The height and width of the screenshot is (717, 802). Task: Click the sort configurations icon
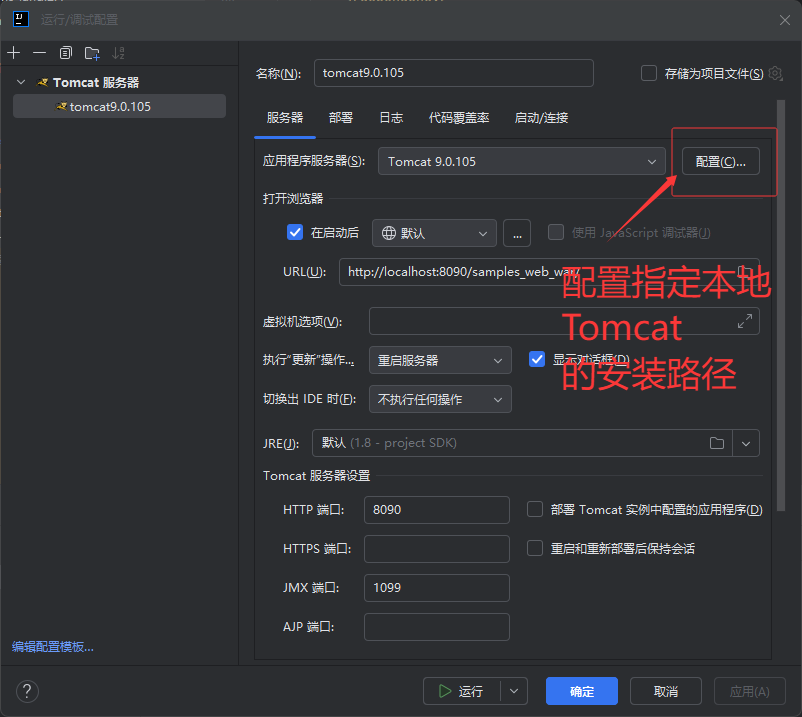pyautogui.click(x=119, y=53)
